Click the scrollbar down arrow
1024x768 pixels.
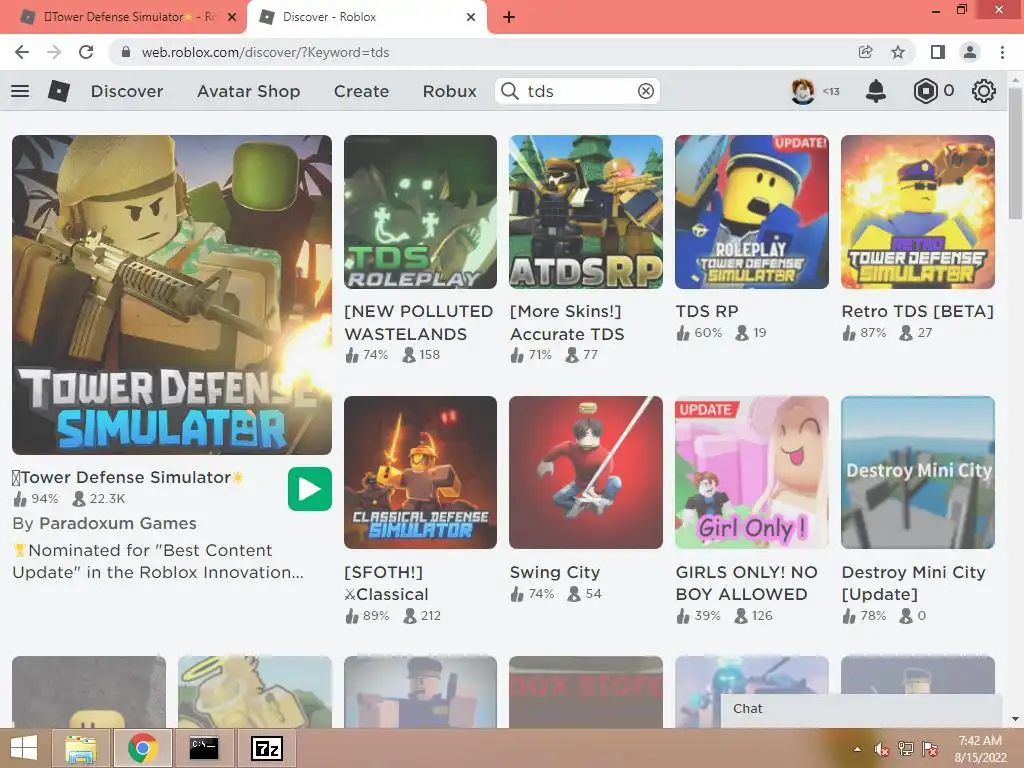1015,719
